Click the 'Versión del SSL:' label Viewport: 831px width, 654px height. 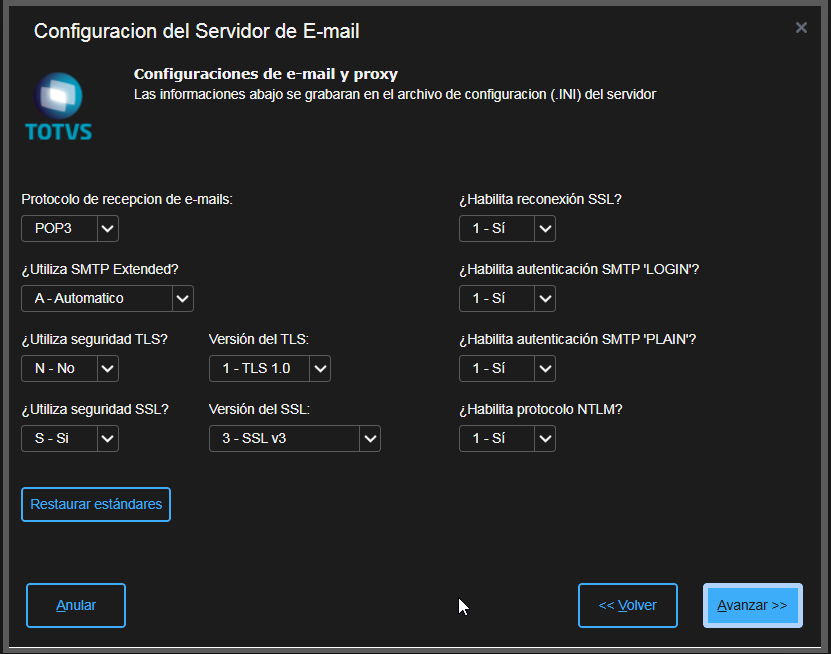click(x=259, y=409)
